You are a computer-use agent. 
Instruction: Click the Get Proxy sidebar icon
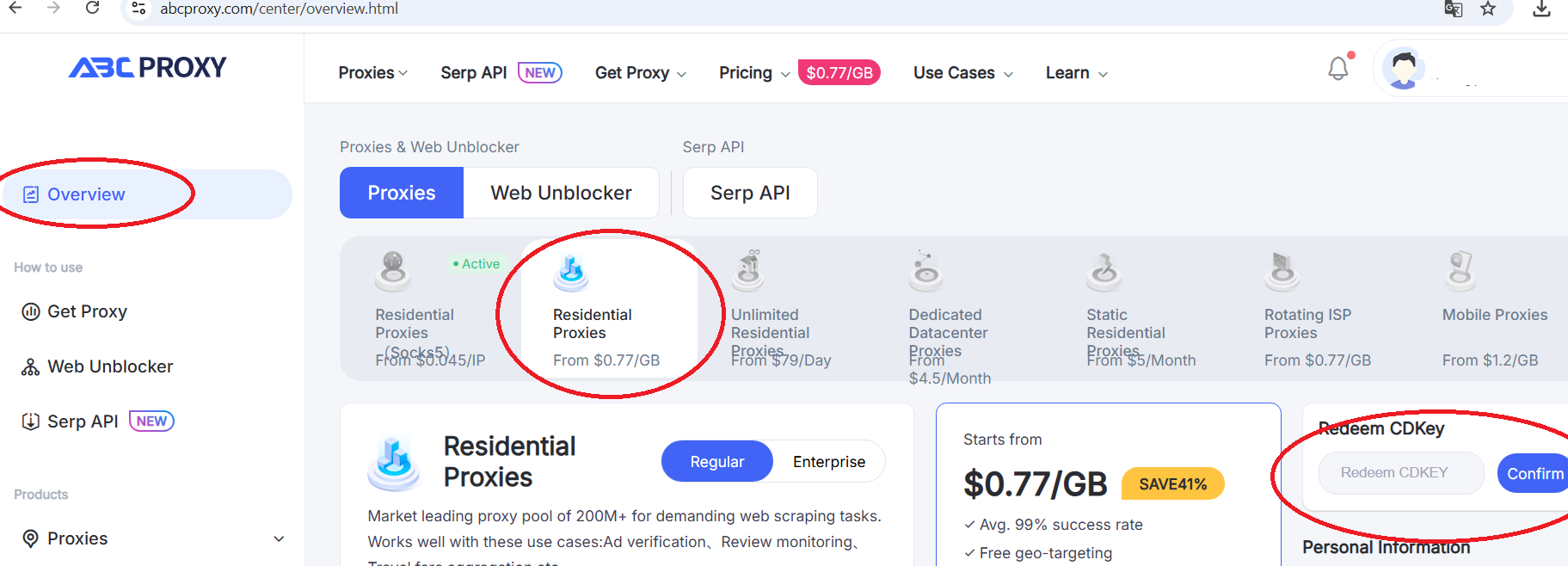pyautogui.click(x=31, y=311)
